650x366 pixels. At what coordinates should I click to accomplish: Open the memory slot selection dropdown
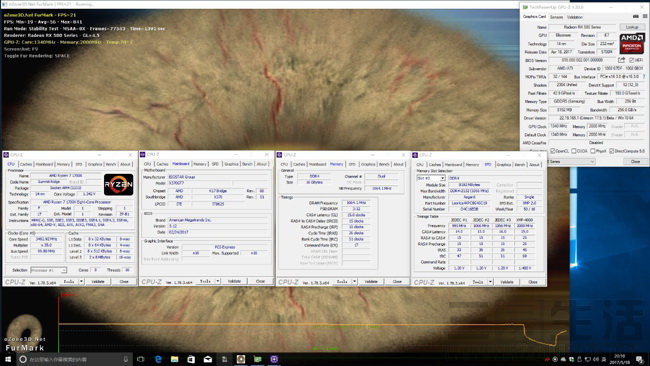pos(431,178)
